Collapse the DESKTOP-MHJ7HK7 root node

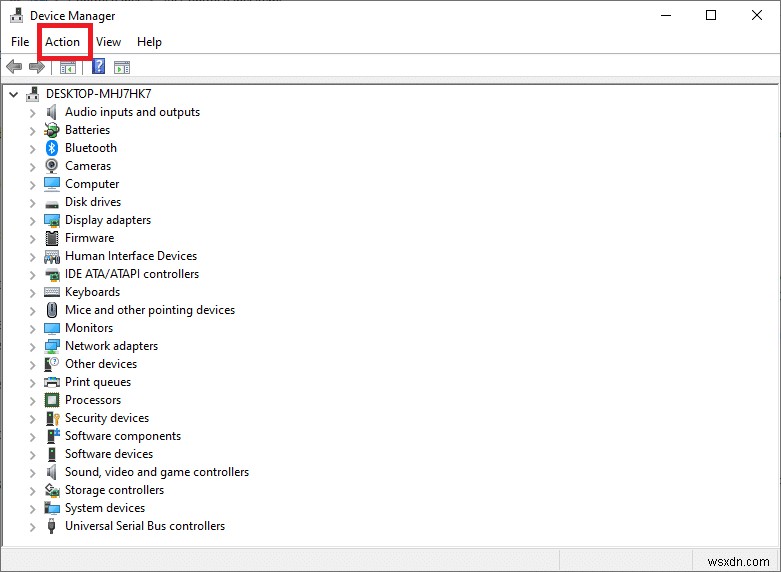click(x=13, y=94)
